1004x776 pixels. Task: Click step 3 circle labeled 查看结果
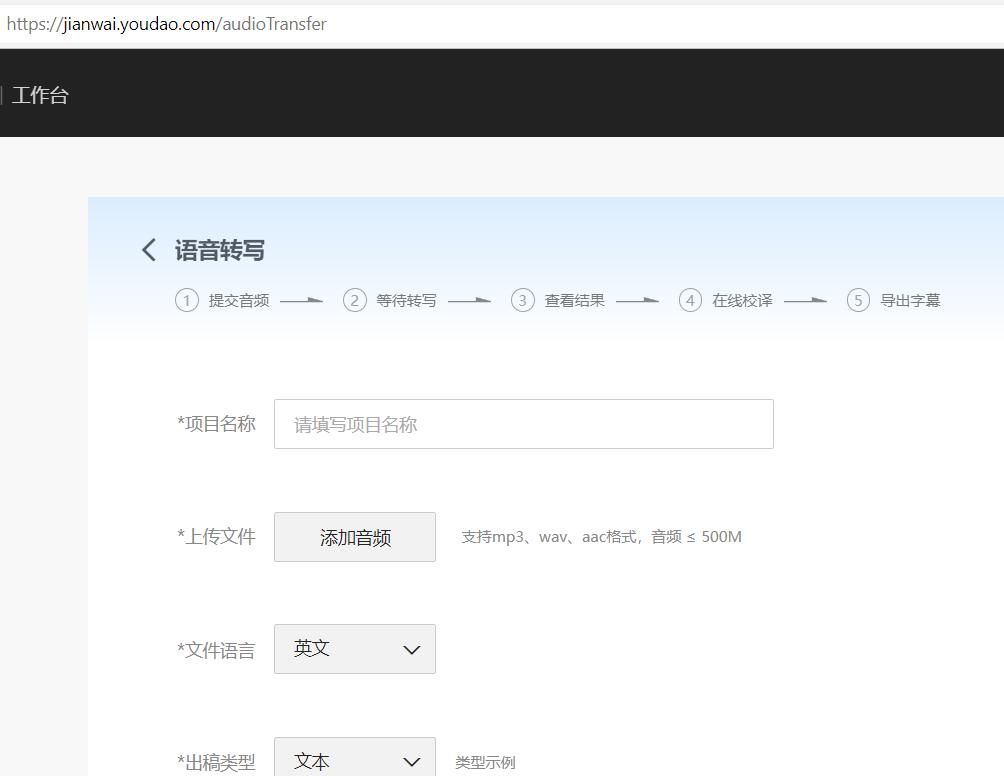[522, 300]
